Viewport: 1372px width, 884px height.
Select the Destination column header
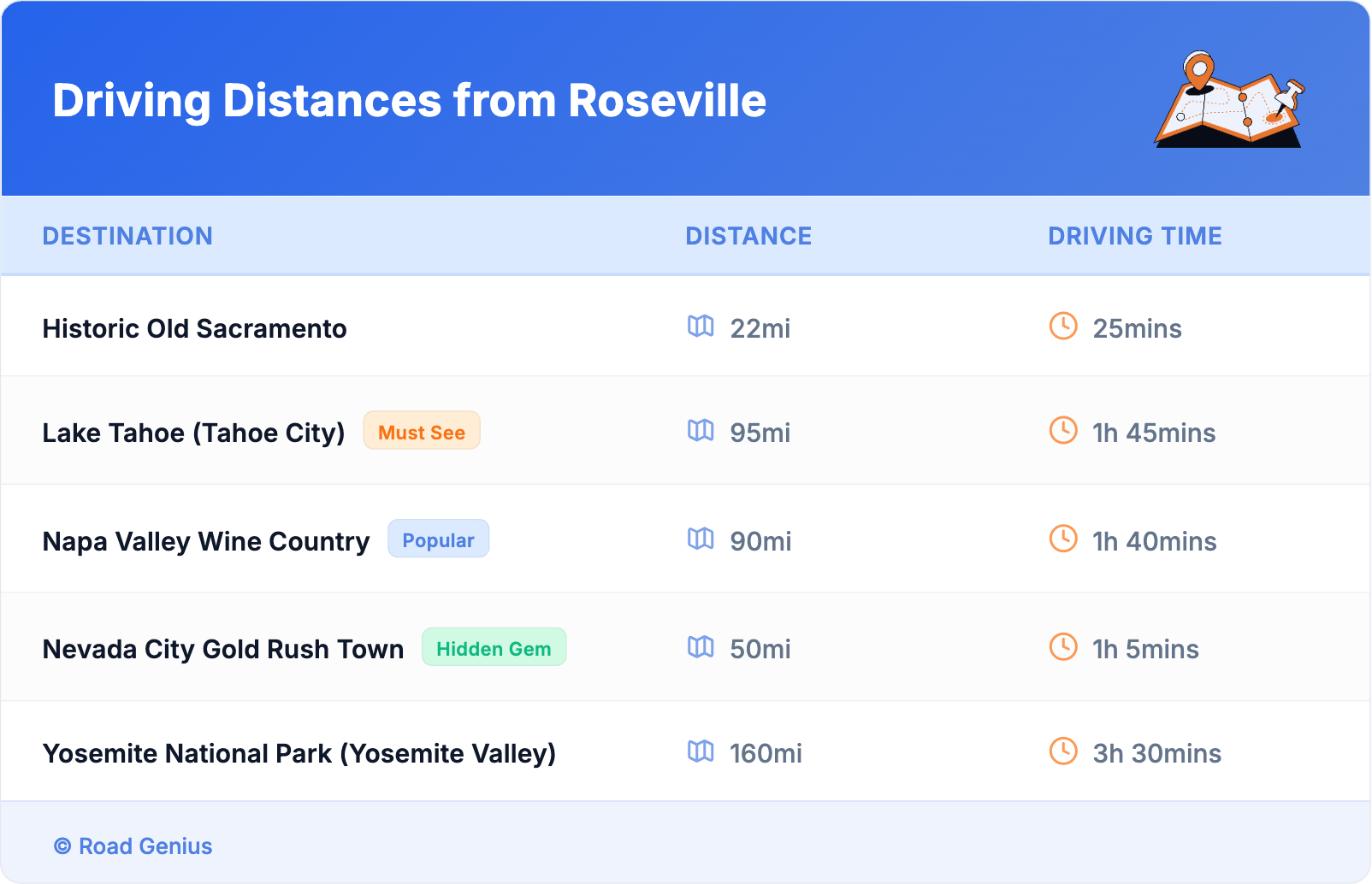tap(127, 236)
